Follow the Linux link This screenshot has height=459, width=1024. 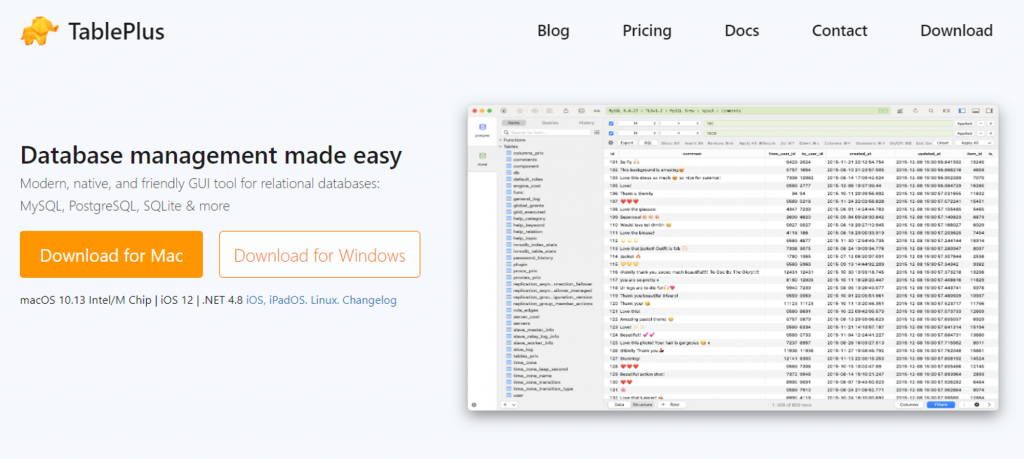[325, 300]
